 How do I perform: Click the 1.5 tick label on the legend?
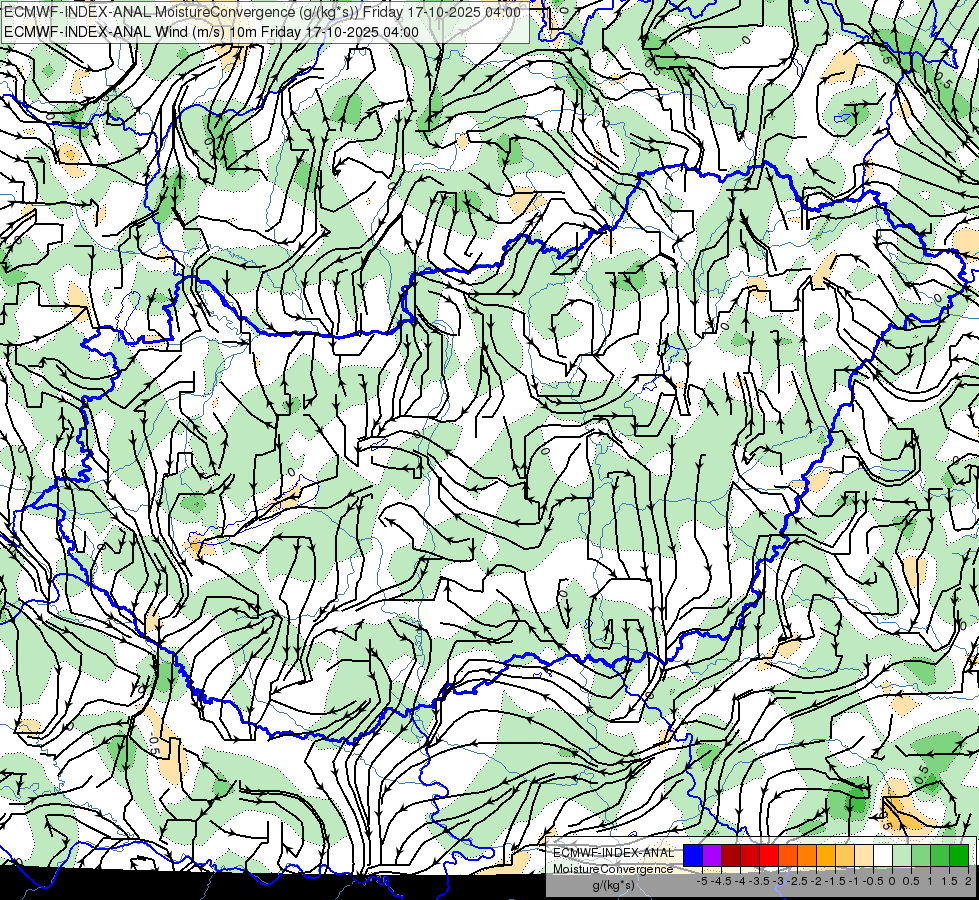click(x=946, y=881)
